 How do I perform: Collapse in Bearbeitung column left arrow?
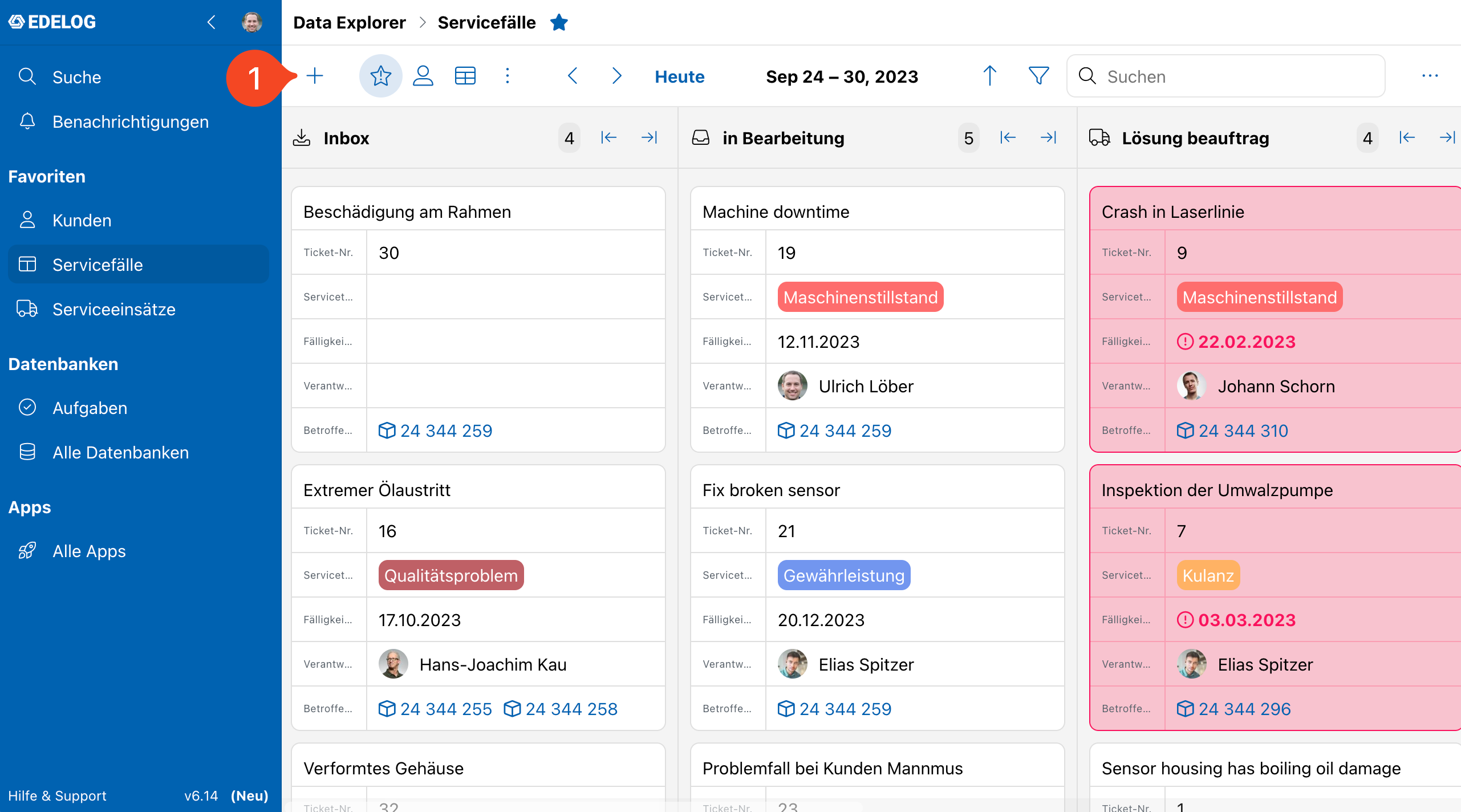[1008, 137]
